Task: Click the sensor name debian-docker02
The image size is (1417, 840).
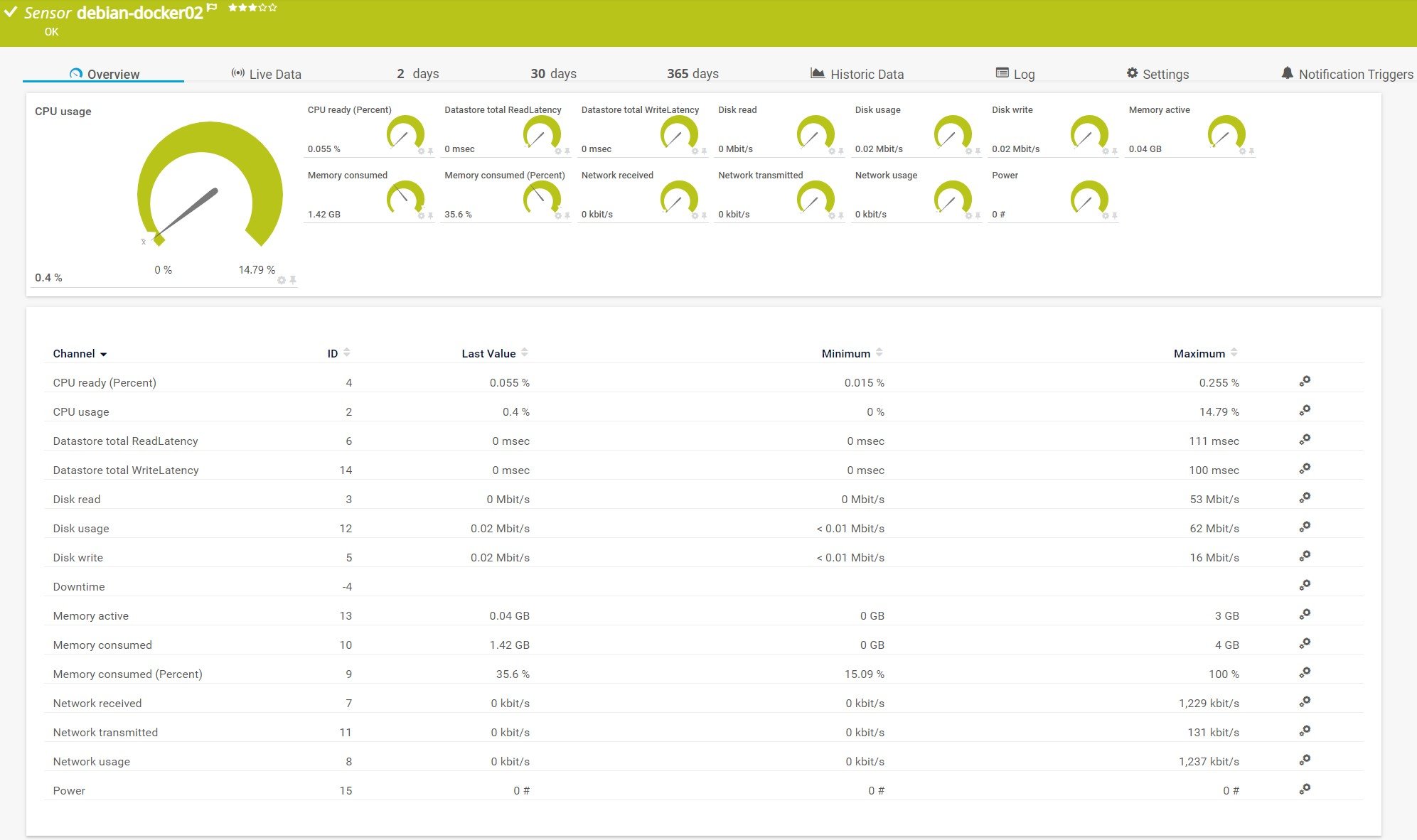Action: click(140, 13)
